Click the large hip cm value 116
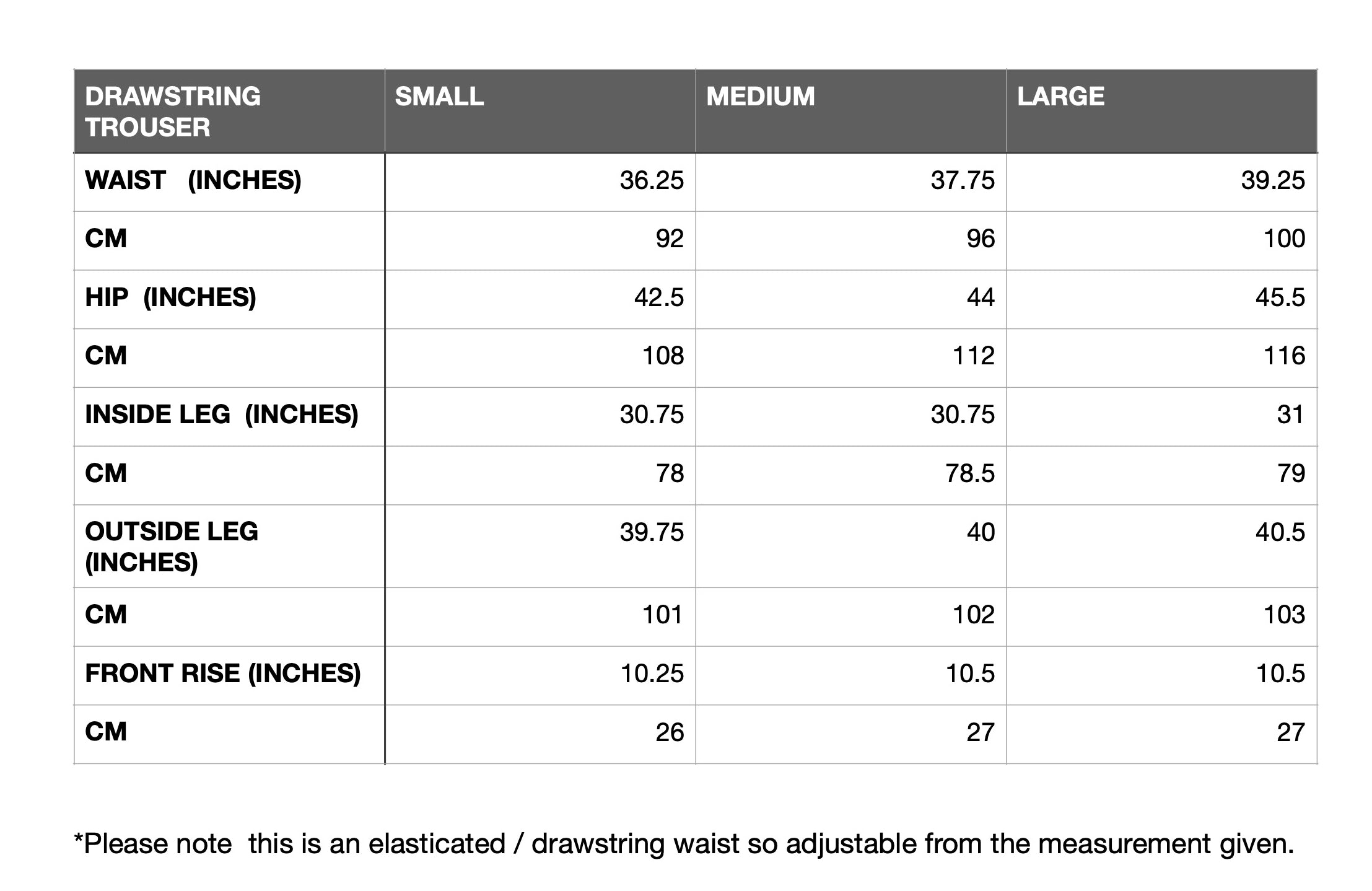Viewport: 1372px width, 891px height. click(1284, 356)
